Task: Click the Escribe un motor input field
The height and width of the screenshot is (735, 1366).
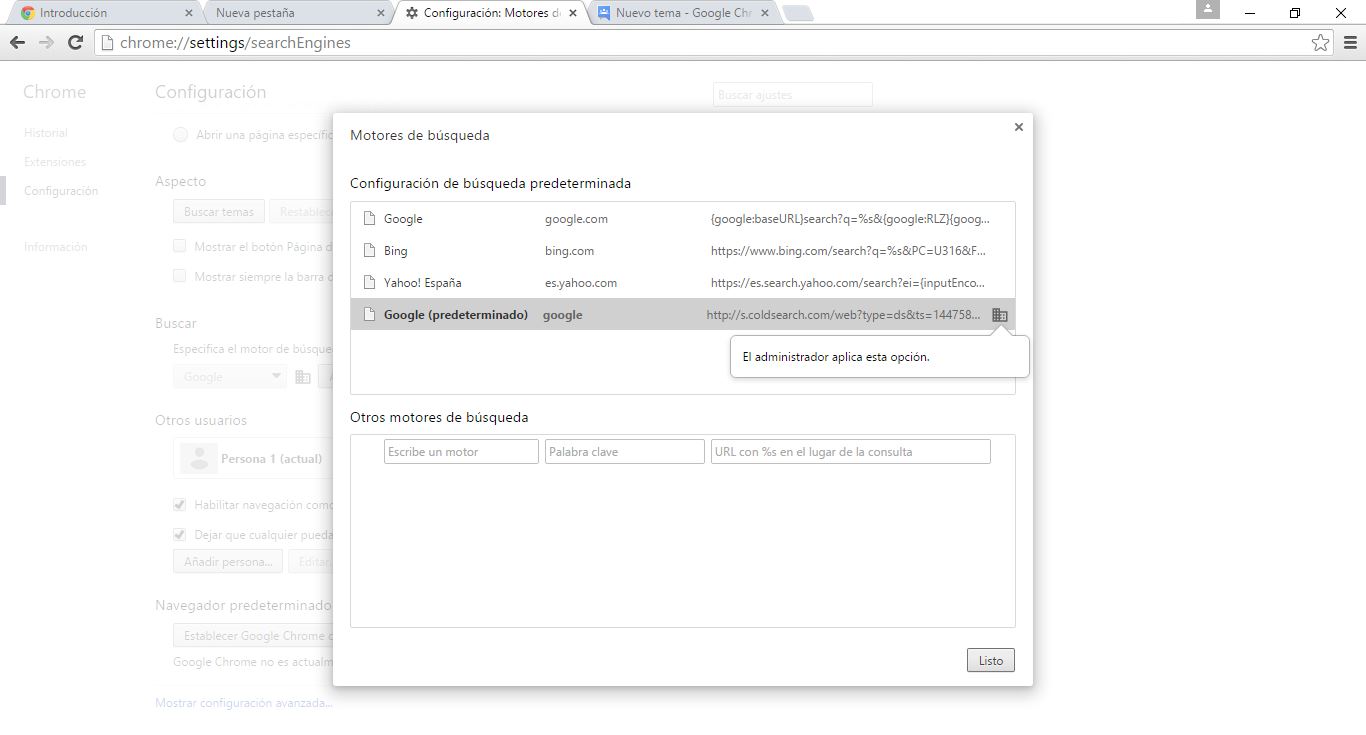Action: pyautogui.click(x=461, y=452)
